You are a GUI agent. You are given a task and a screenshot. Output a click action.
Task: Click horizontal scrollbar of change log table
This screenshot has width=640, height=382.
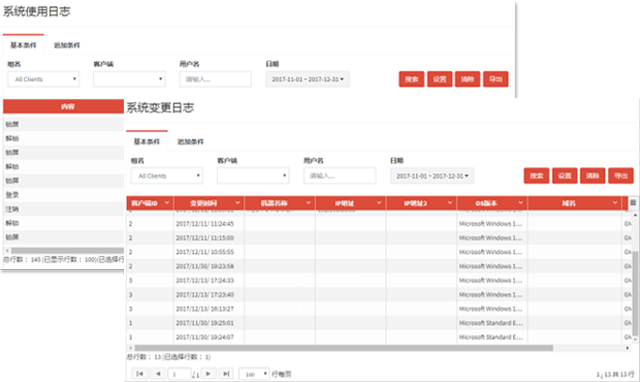(344, 348)
